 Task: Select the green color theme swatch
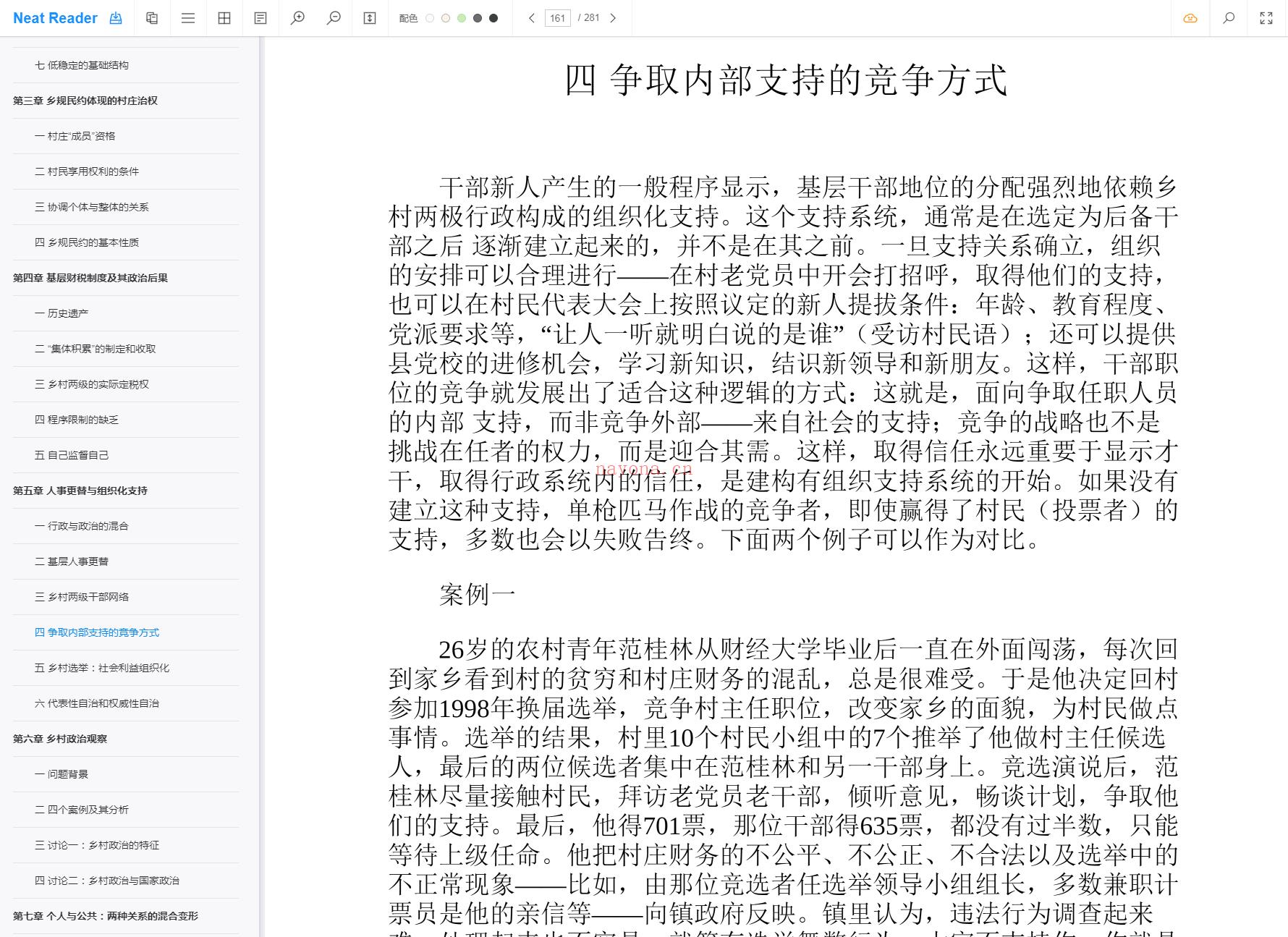point(462,18)
